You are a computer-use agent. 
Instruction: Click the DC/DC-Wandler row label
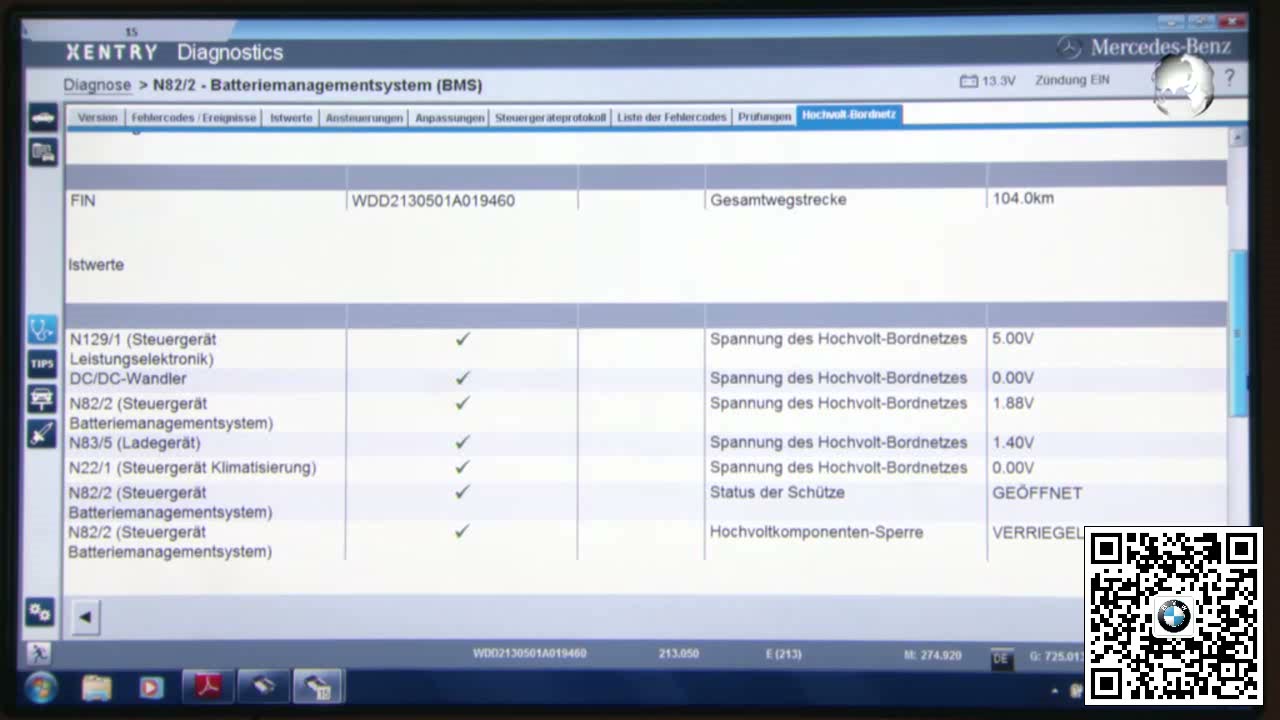tap(128, 379)
